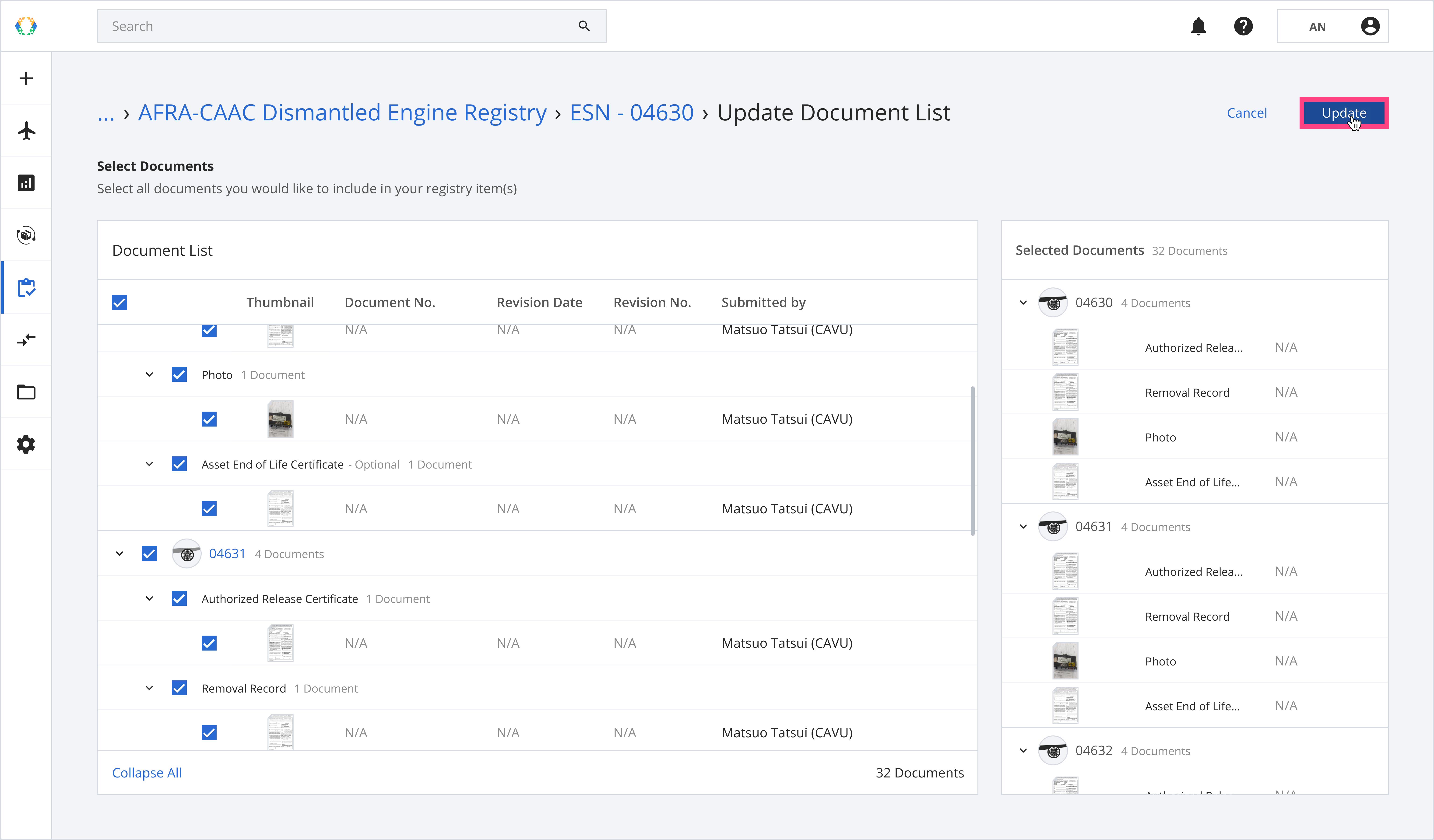Click the plus icon in sidebar
Image resolution: width=1434 pixels, height=840 pixels.
pyautogui.click(x=26, y=78)
